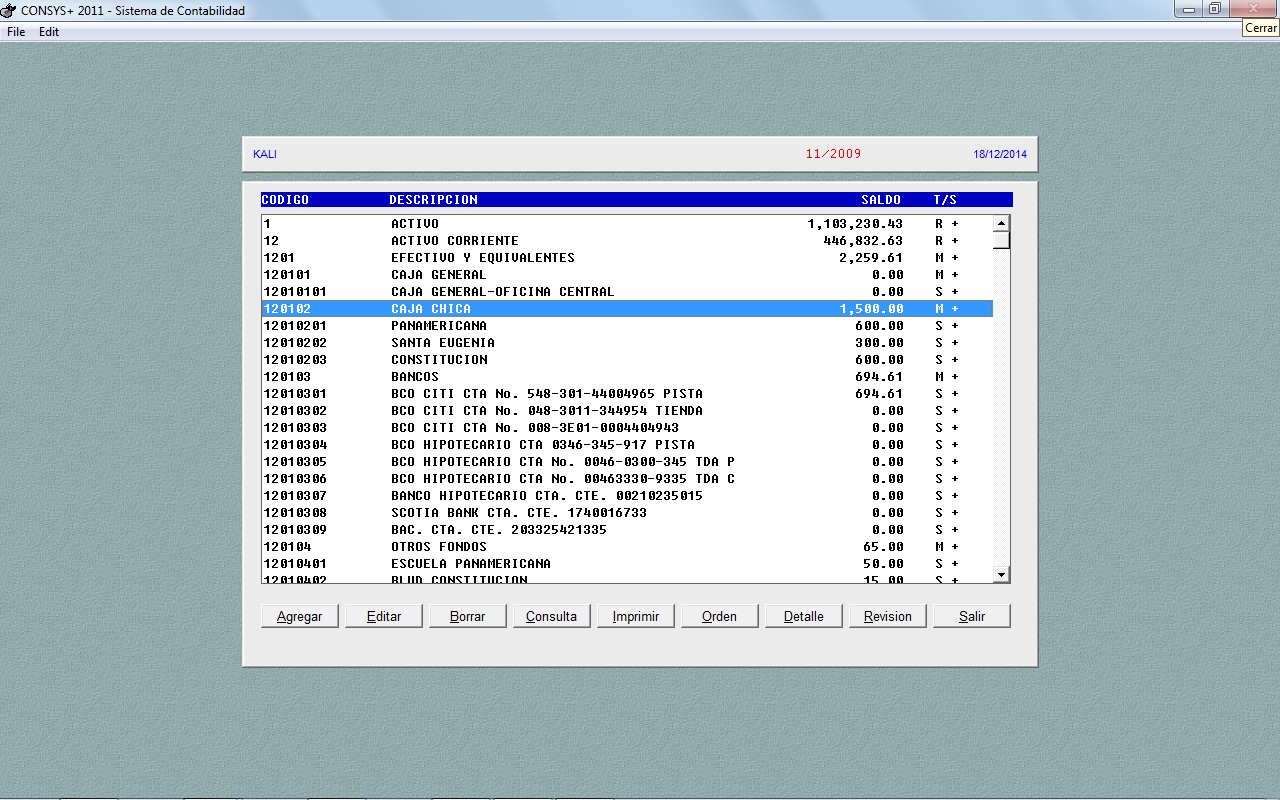Open the Consulta button
This screenshot has height=800, width=1280.
pos(551,616)
